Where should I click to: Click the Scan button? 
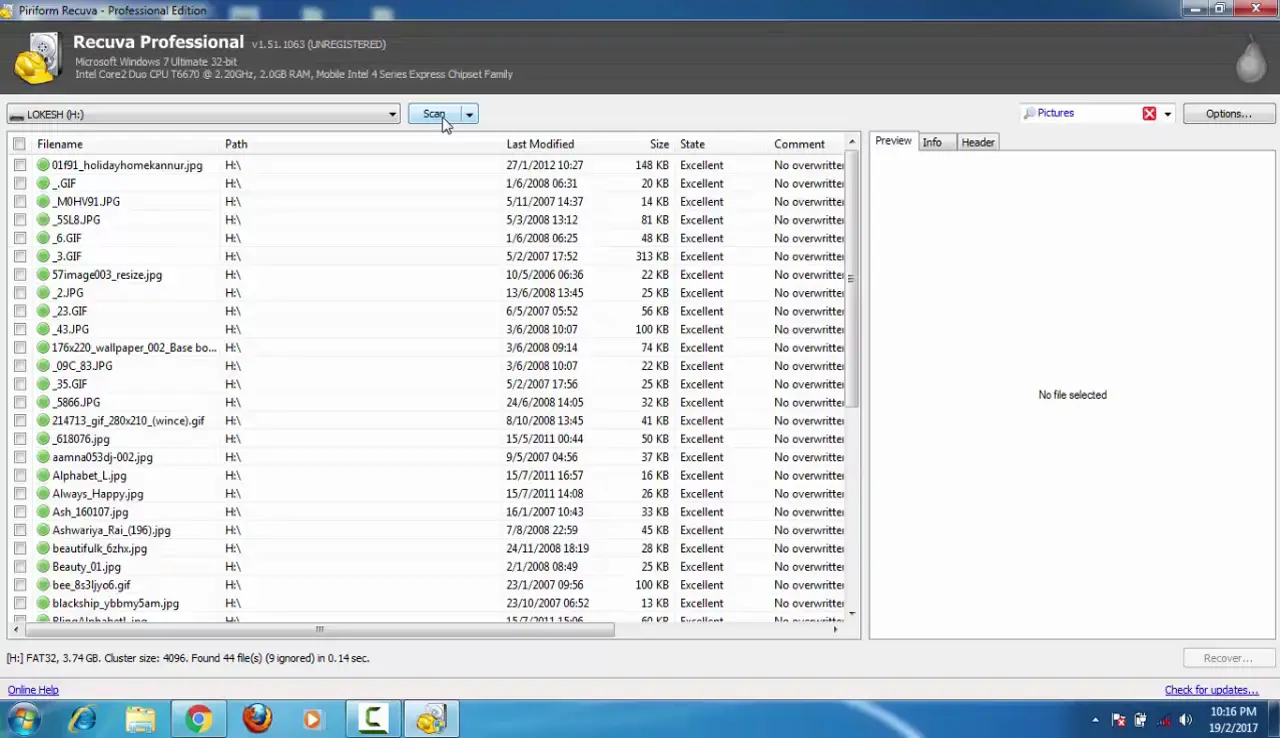pyautogui.click(x=433, y=114)
